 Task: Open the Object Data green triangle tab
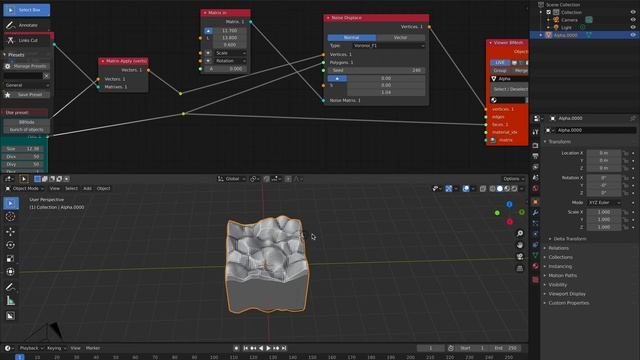tap(535, 256)
